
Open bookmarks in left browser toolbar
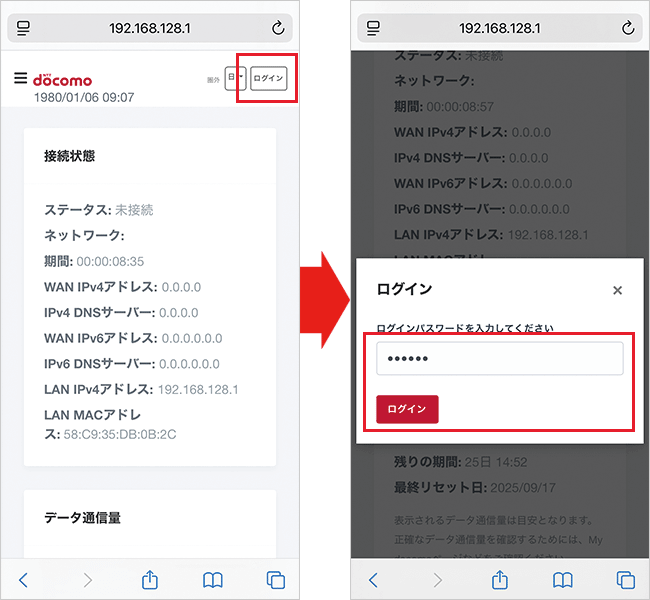click(213, 579)
